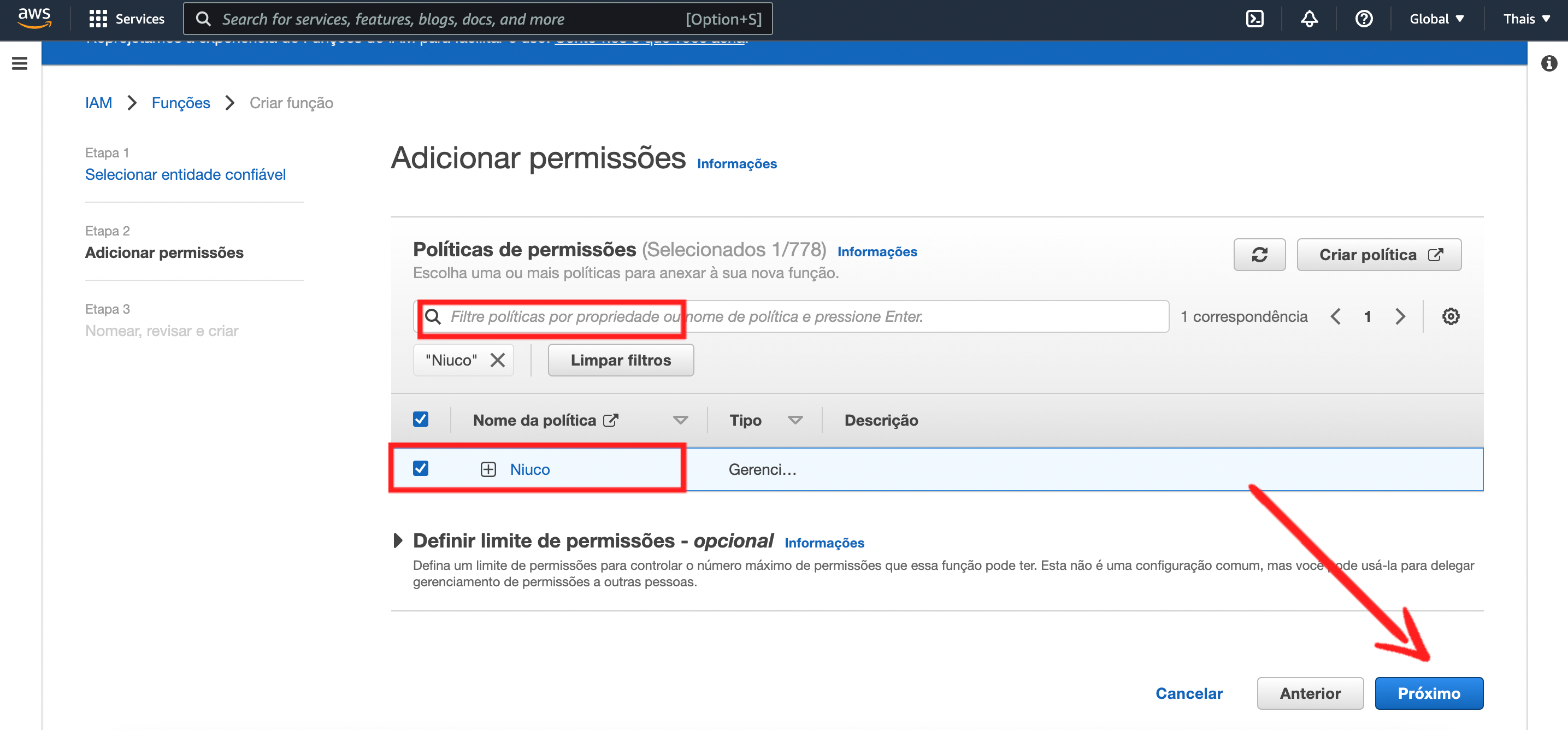
Task: Open the side navigation hamburger menu
Action: [20, 63]
